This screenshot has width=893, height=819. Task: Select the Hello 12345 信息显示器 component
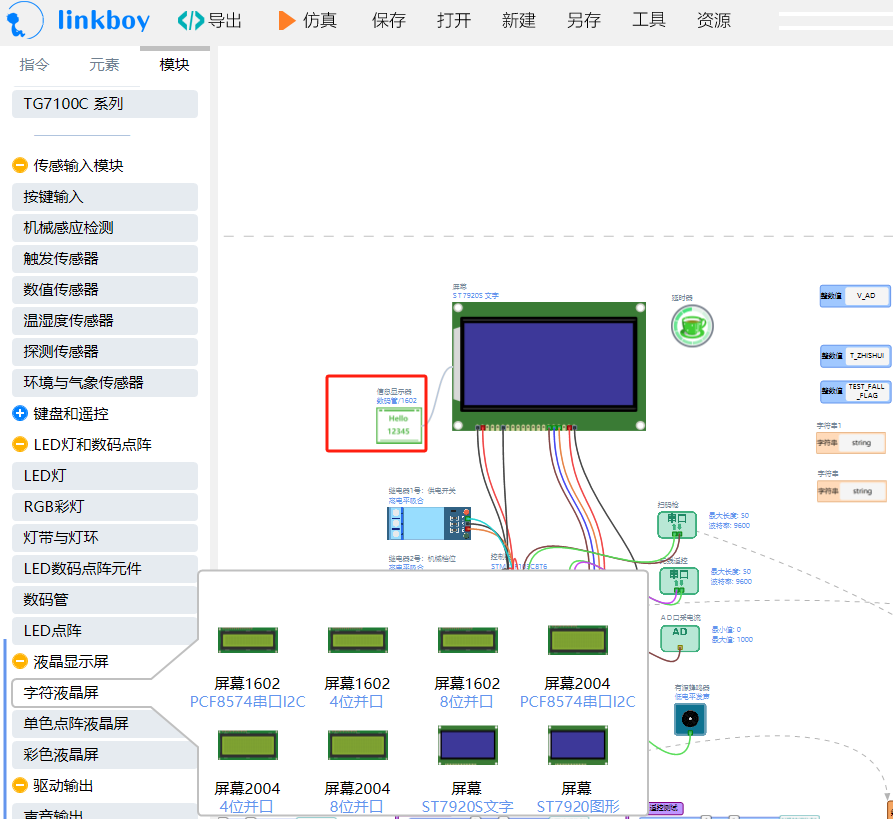click(x=399, y=425)
